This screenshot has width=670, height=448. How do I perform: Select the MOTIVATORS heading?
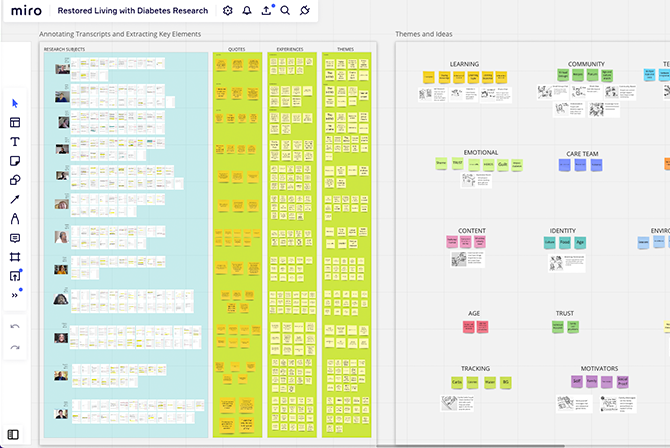599,368
